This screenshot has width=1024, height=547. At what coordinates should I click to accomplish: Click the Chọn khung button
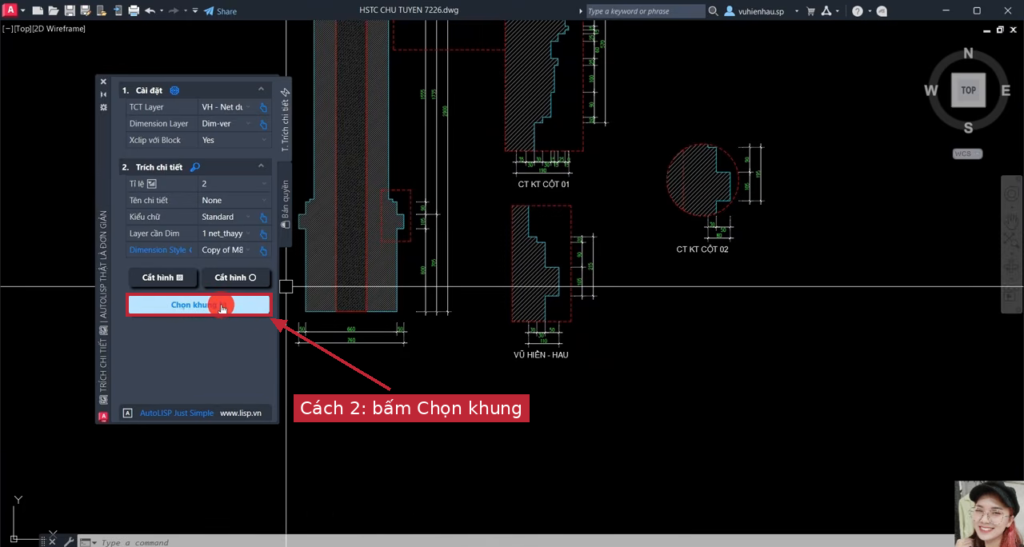[199, 305]
